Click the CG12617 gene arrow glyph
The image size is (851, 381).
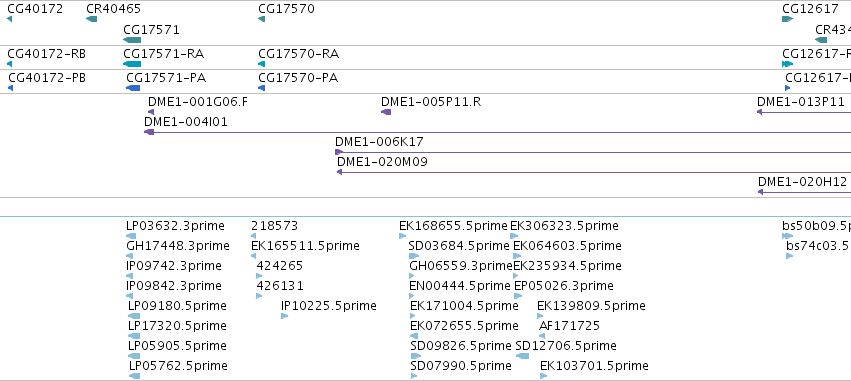tap(788, 19)
